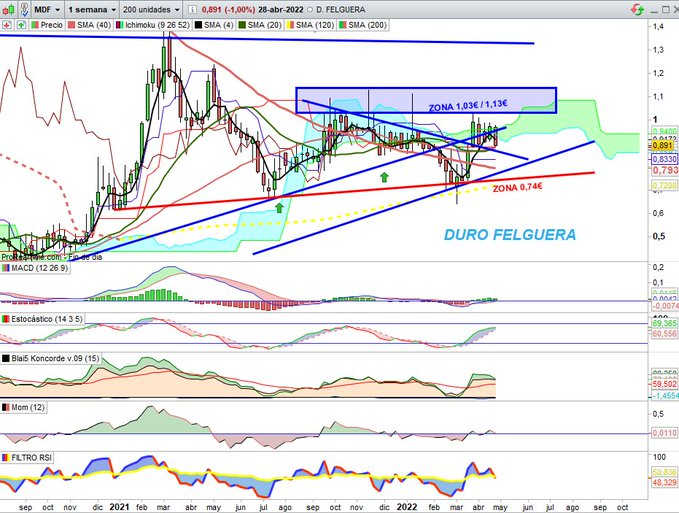Open SMA (200) indicator label
This screenshot has height=513, width=679.
367,25
